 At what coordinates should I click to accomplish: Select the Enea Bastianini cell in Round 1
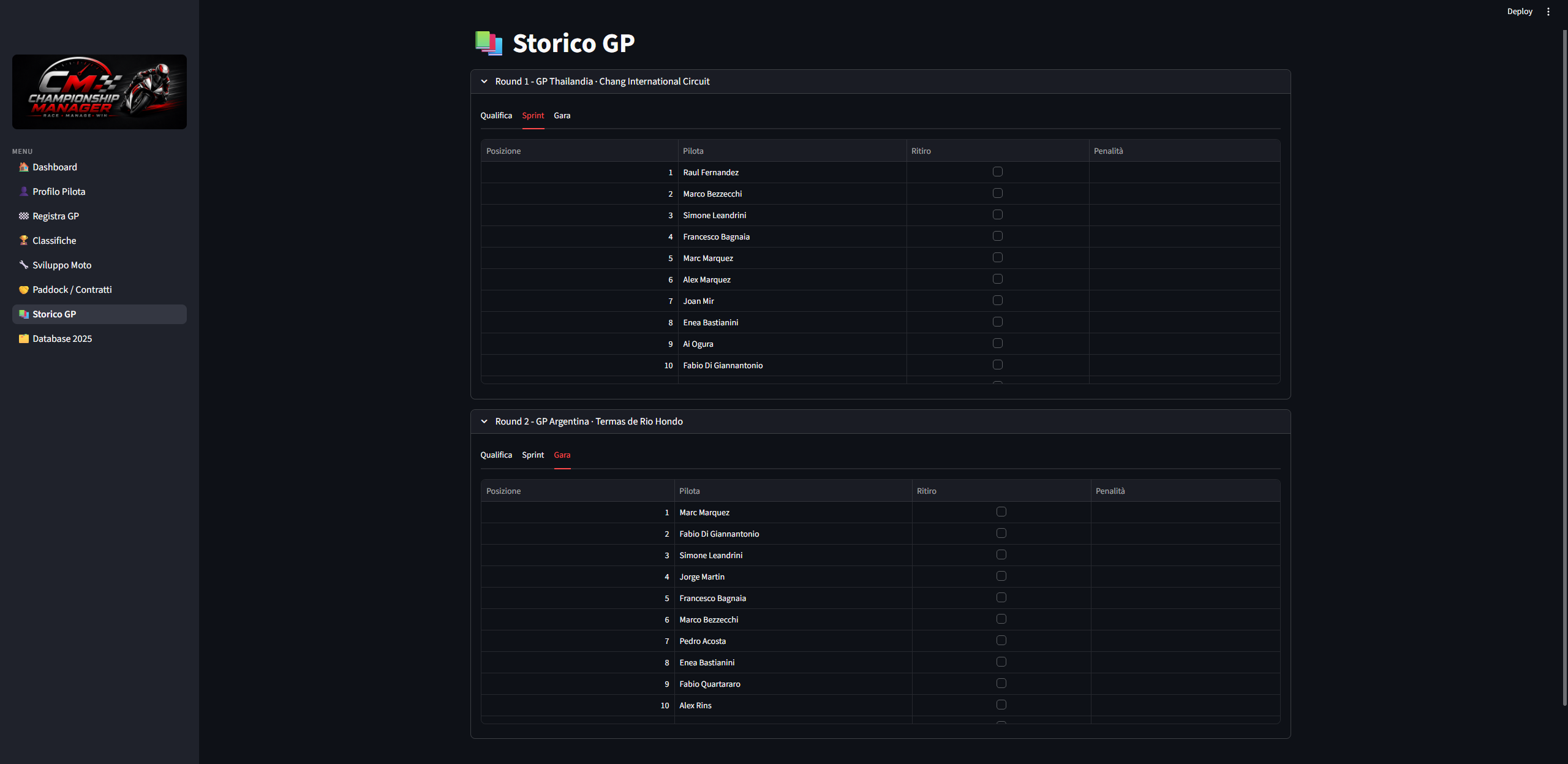[793, 322]
